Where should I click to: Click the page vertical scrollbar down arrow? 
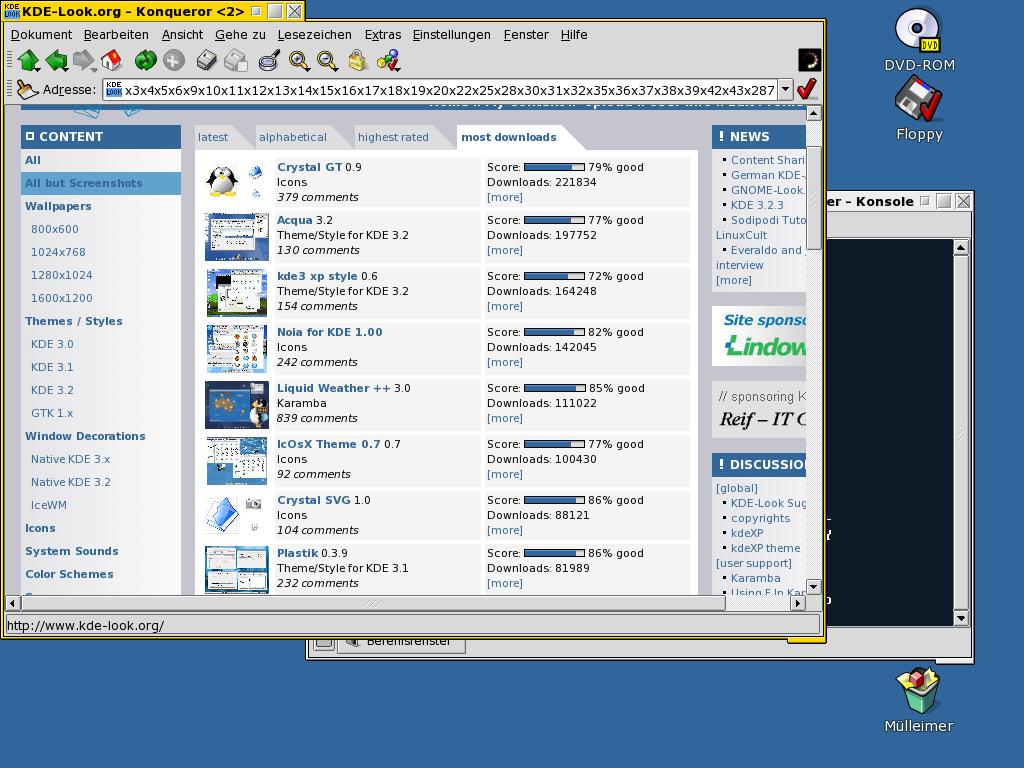814,587
